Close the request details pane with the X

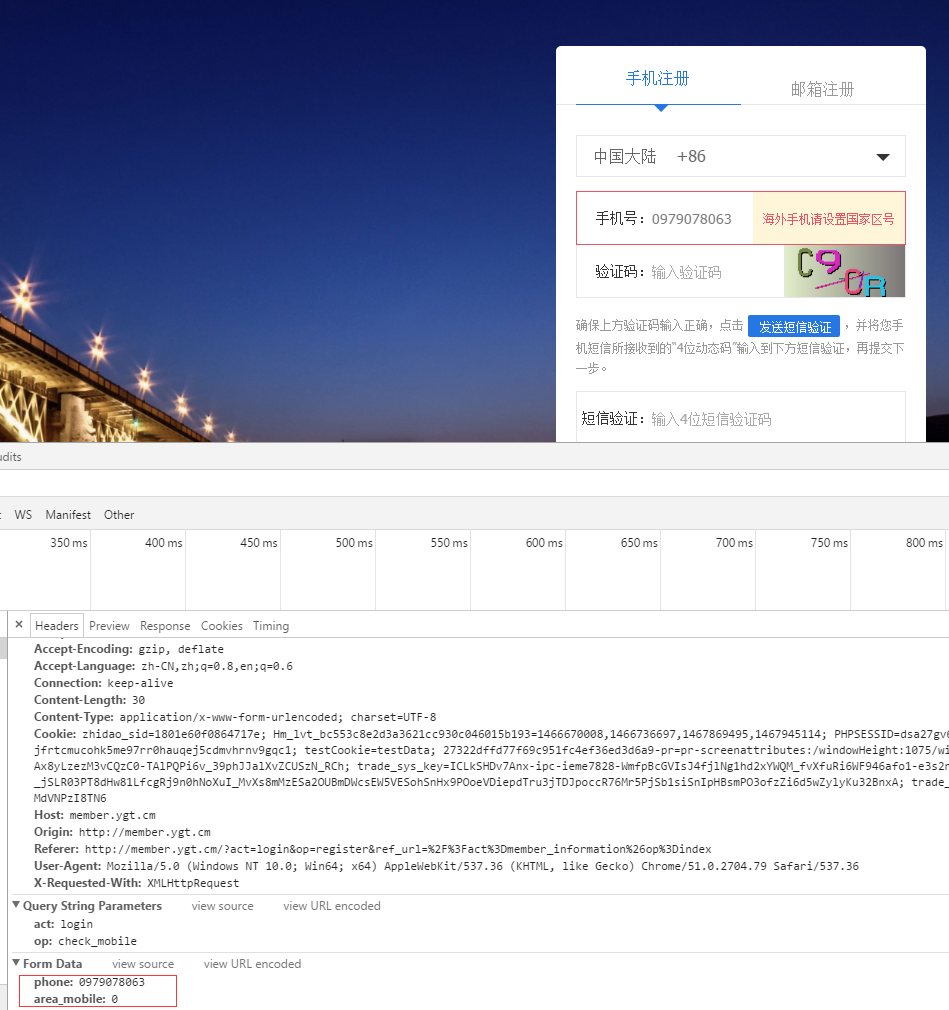tap(18, 624)
